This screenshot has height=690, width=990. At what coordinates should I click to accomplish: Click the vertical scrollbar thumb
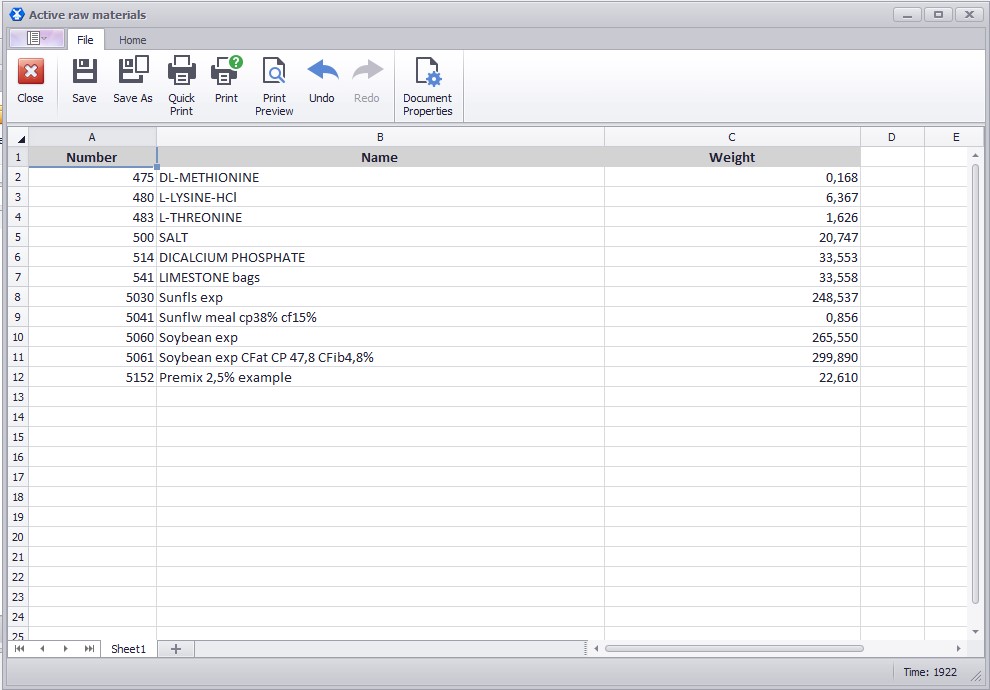pos(975,385)
